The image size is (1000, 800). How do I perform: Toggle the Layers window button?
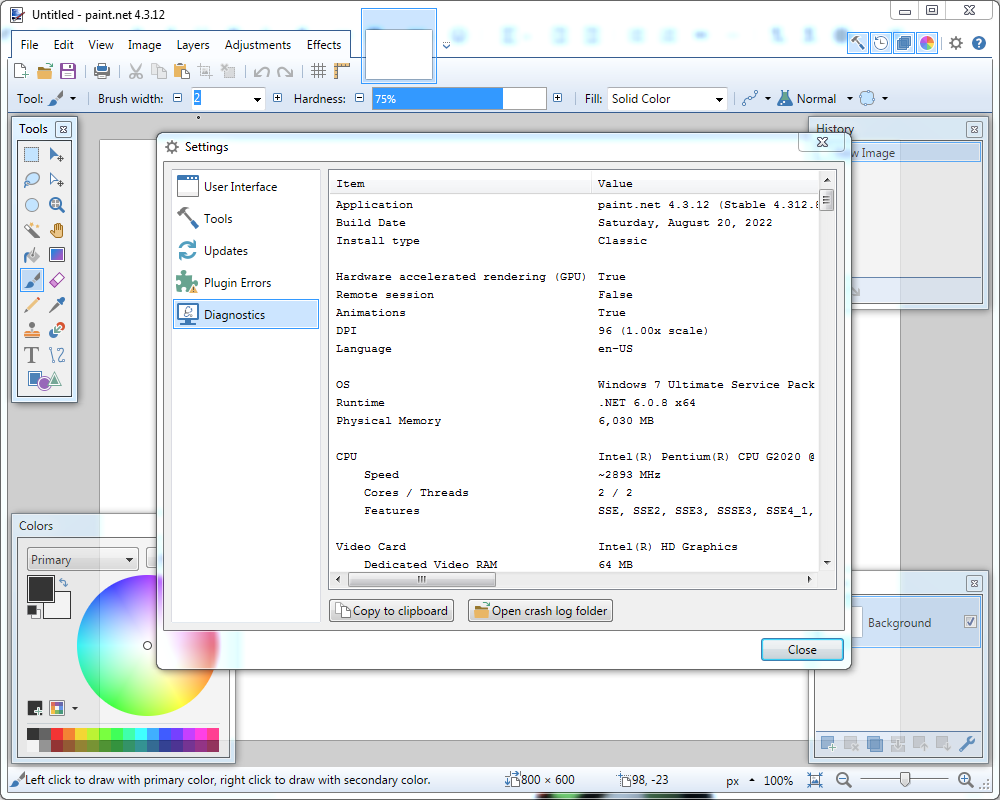point(904,43)
